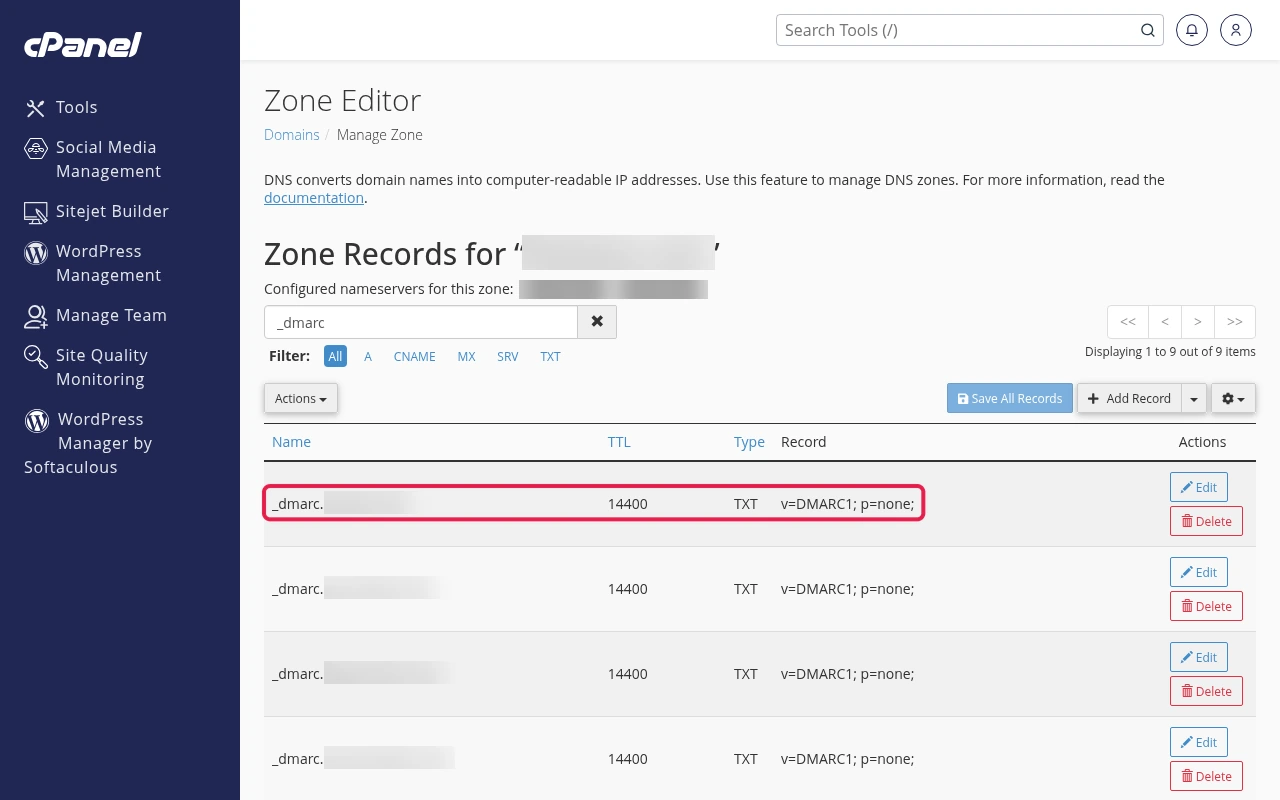
Task: Sort records by Type column
Action: 749,442
